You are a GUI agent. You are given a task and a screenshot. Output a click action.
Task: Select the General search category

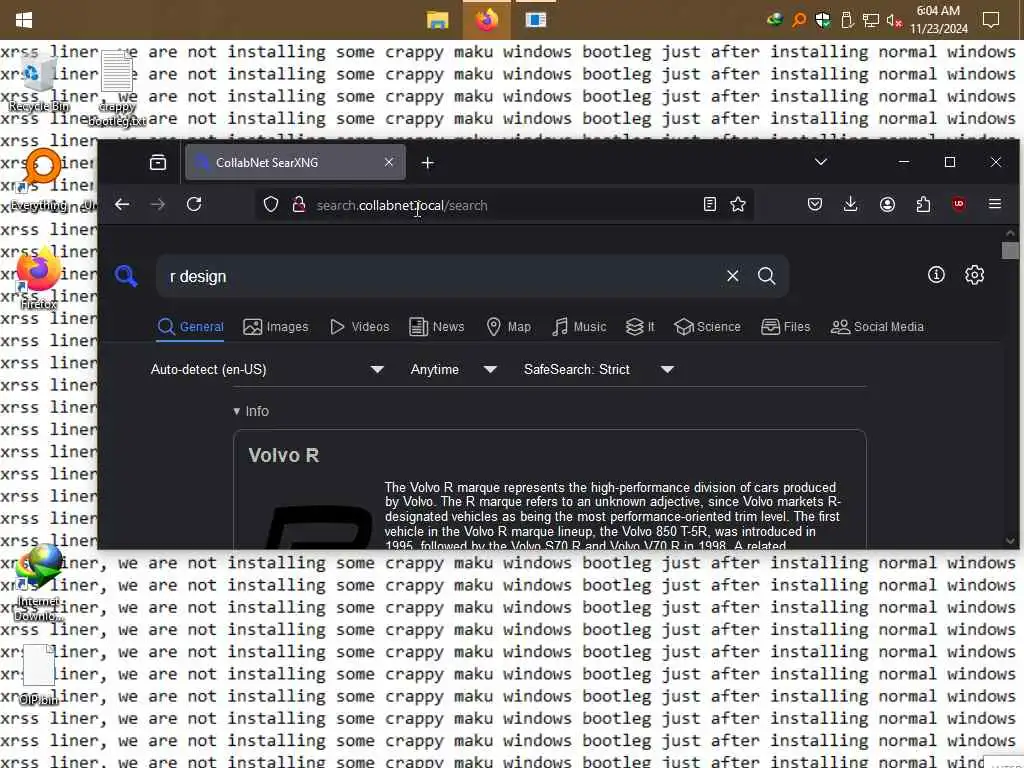pos(191,327)
